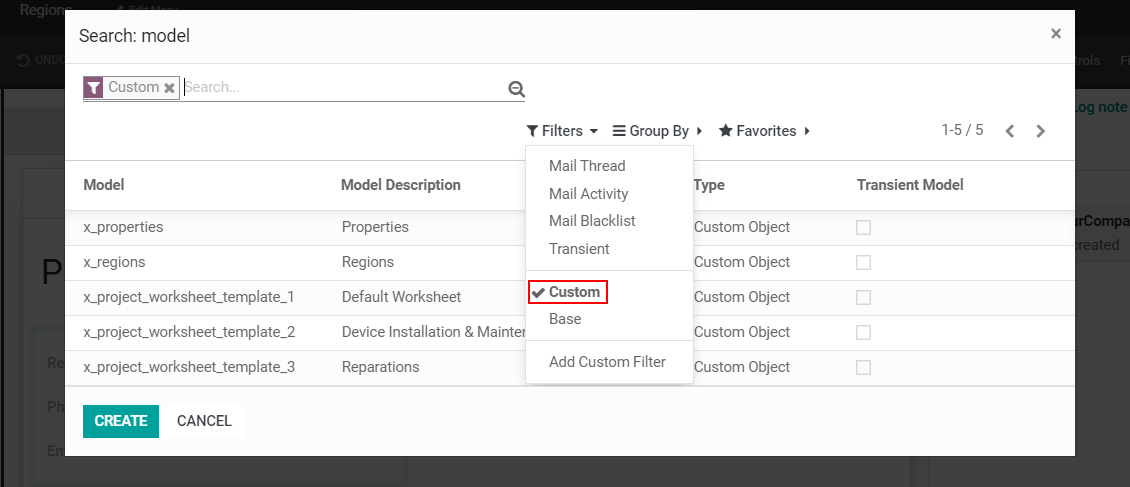Tick Transient Model checkbox for x_properties
Image resolution: width=1130 pixels, height=487 pixels.
(x=863, y=227)
